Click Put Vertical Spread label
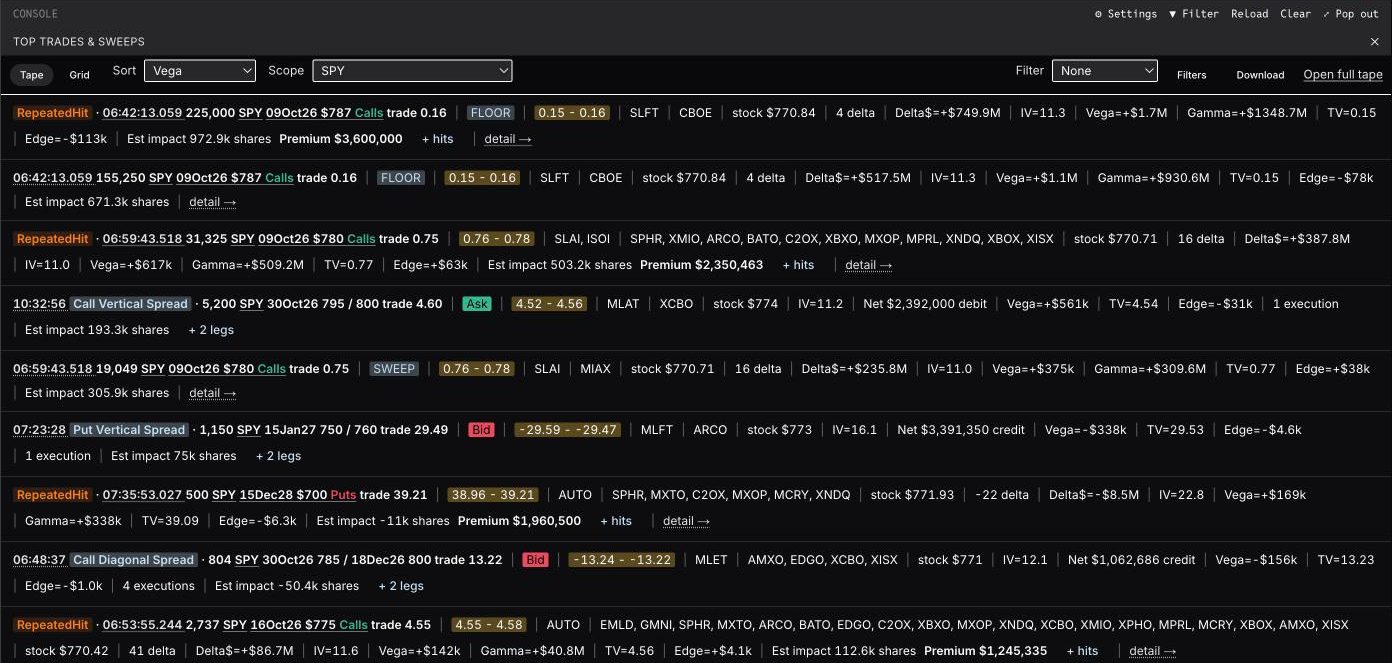This screenshot has width=1392, height=663. coord(129,430)
